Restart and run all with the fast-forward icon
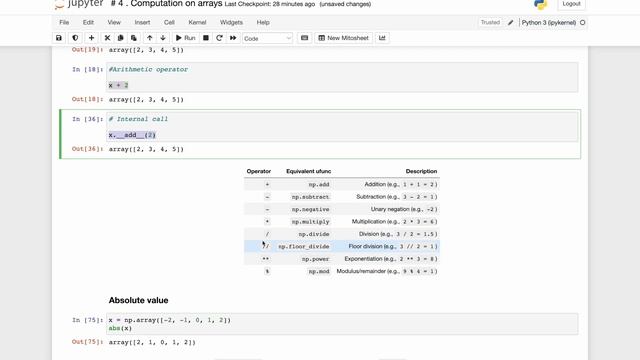Image resolution: width=640 pixels, height=360 pixels. coord(233,38)
